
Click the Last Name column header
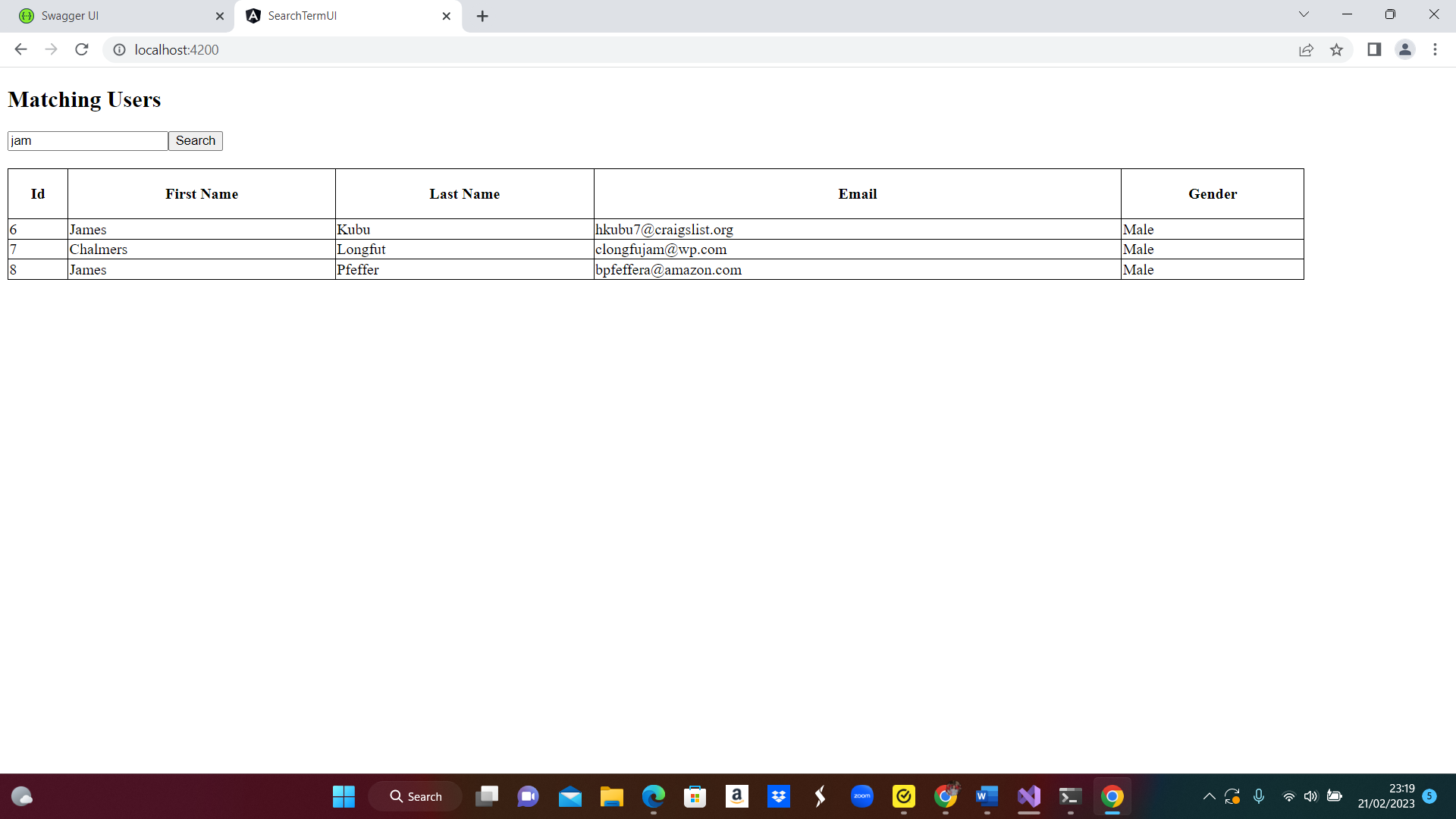point(465,194)
